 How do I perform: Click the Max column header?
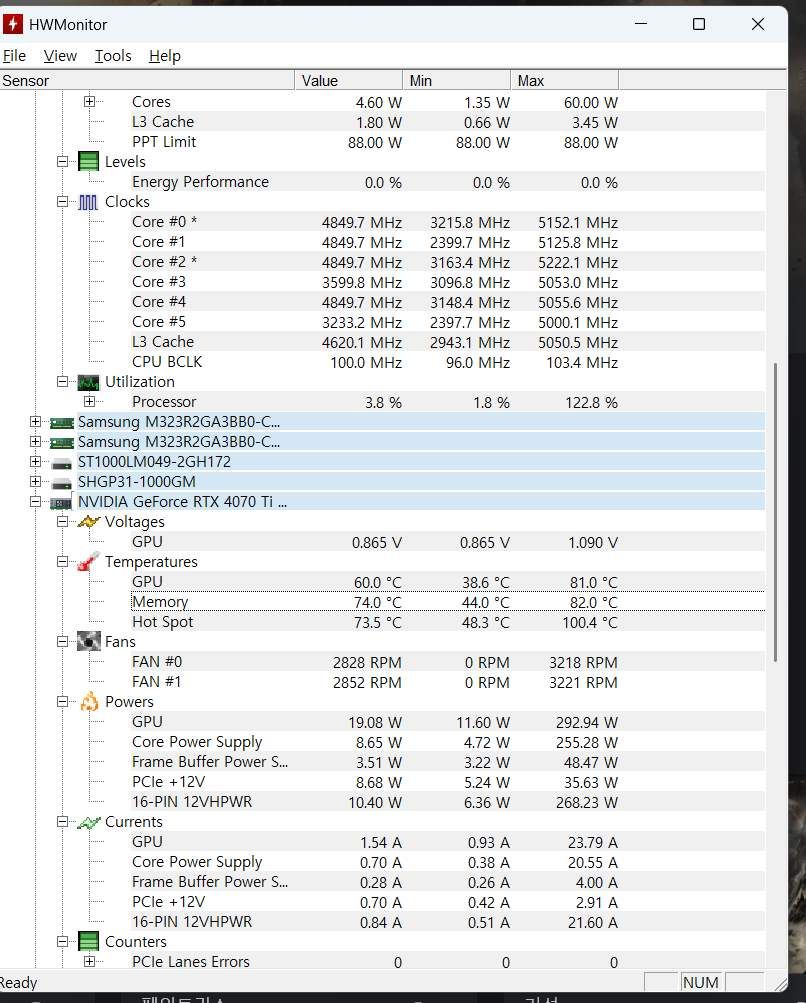[x=565, y=80]
